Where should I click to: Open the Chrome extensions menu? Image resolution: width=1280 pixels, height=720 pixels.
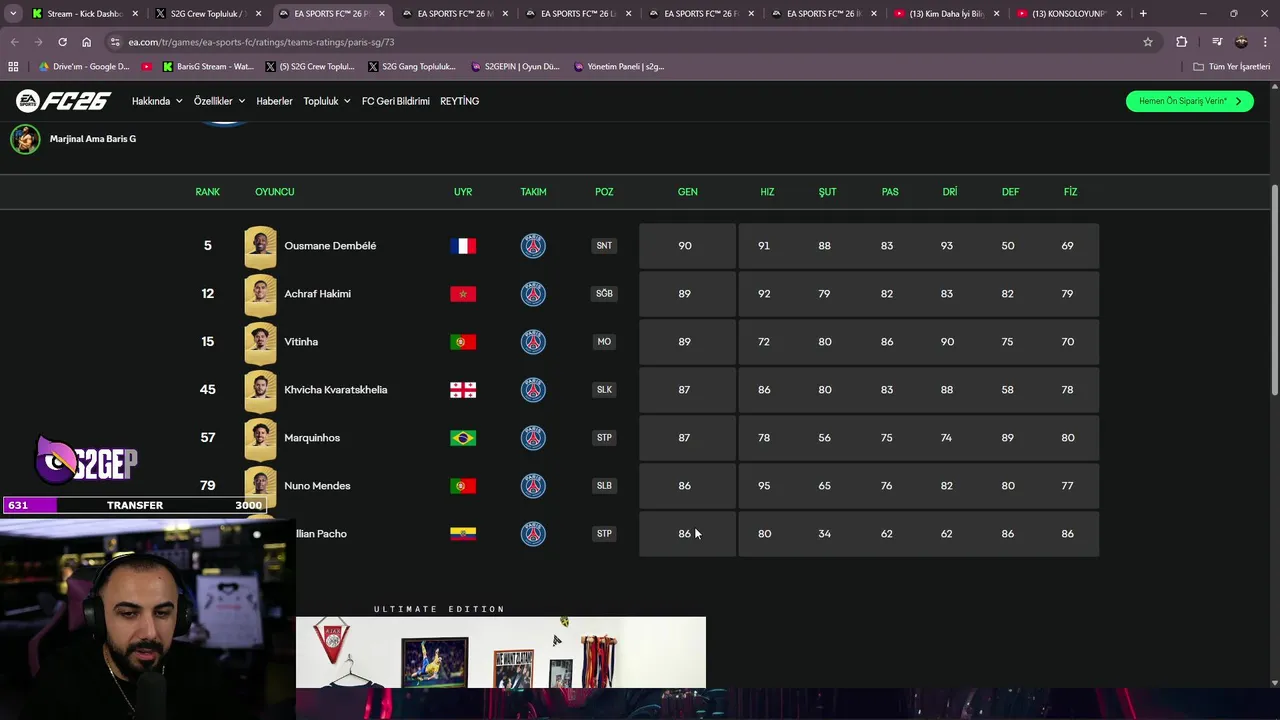(1182, 42)
